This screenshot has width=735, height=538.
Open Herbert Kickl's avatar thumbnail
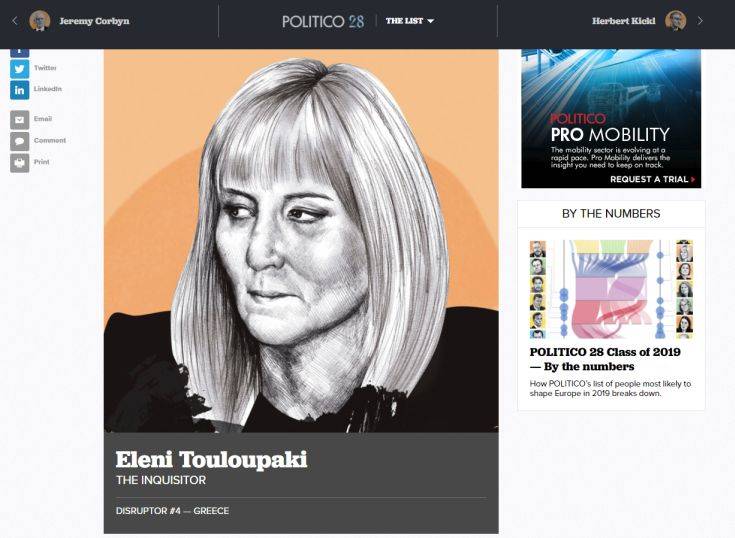(x=675, y=21)
